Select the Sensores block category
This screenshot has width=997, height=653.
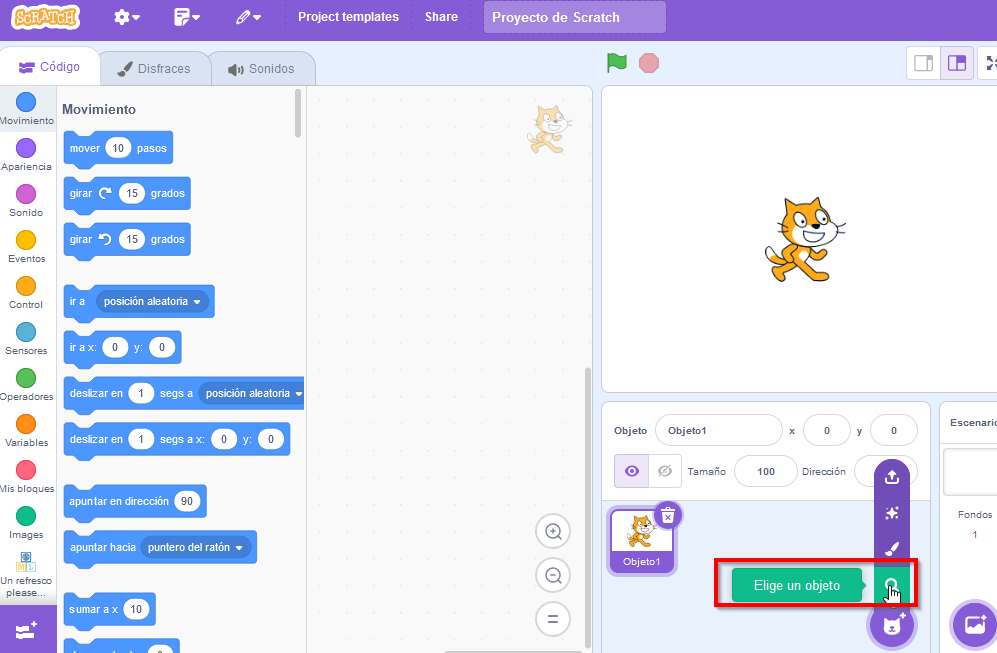[x=26, y=339]
